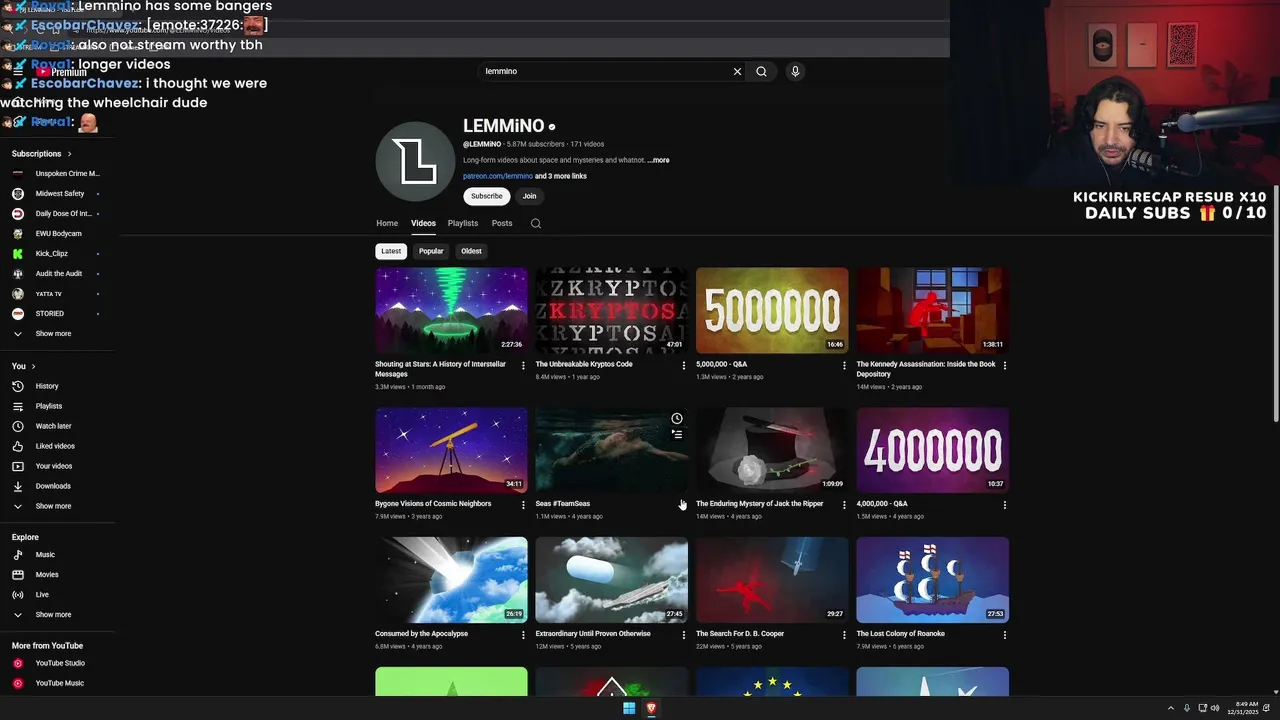Play the 4000000 Q&A thumbnail
The height and width of the screenshot is (720, 1280).
point(932,450)
